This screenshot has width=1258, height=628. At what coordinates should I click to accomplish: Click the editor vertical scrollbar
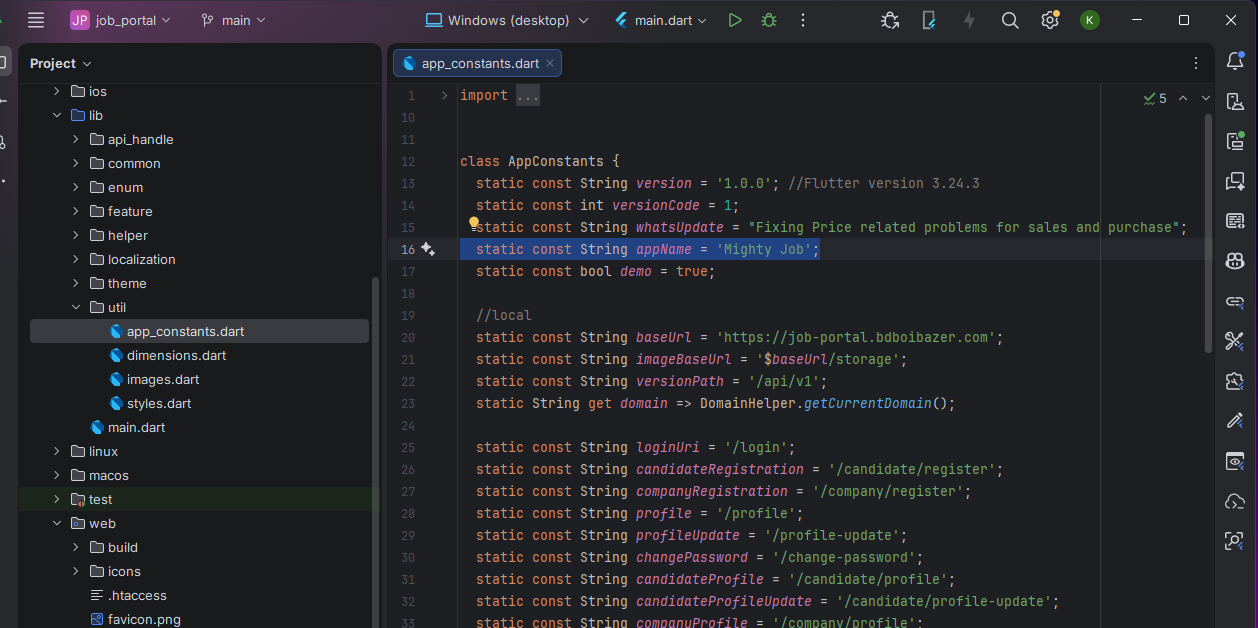coord(1207,232)
